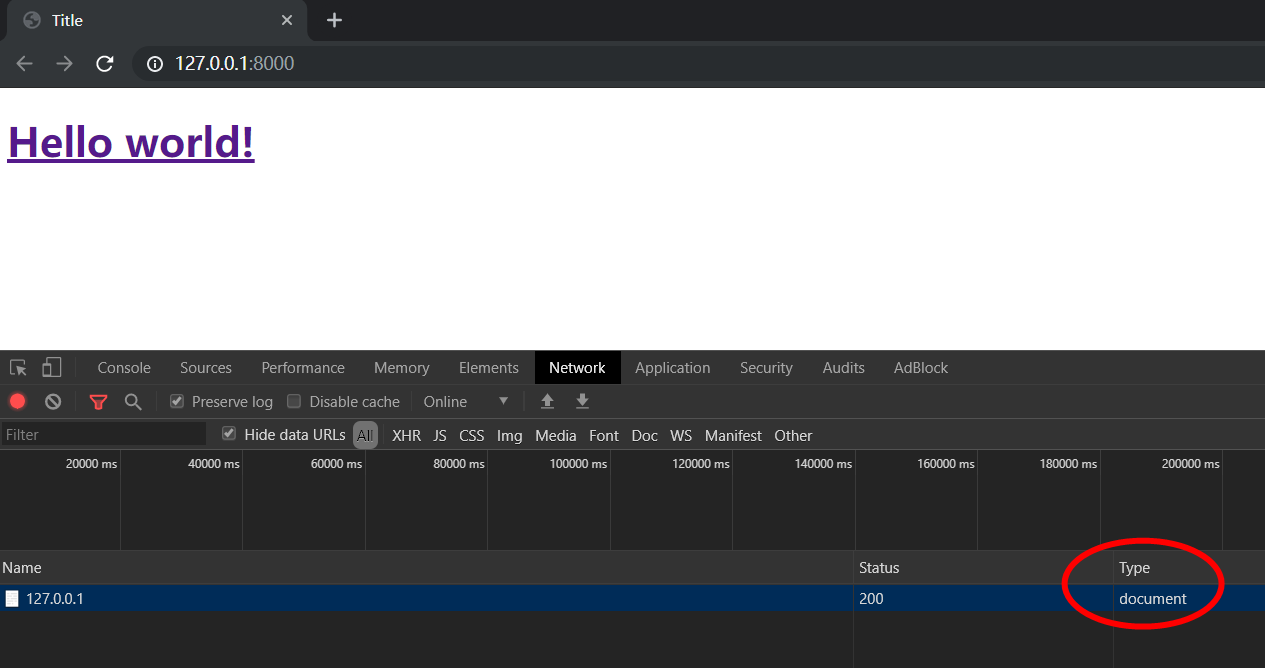Filter requests by Other

(x=794, y=436)
